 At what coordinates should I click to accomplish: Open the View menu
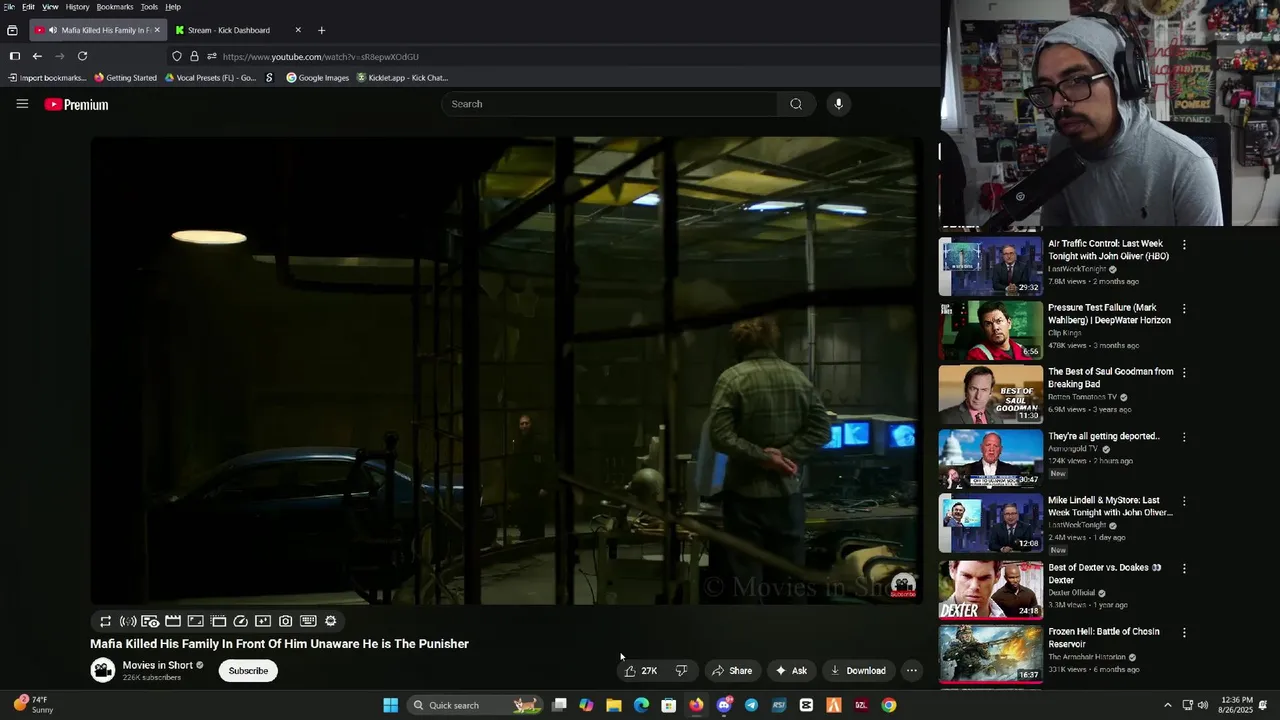[x=50, y=7]
